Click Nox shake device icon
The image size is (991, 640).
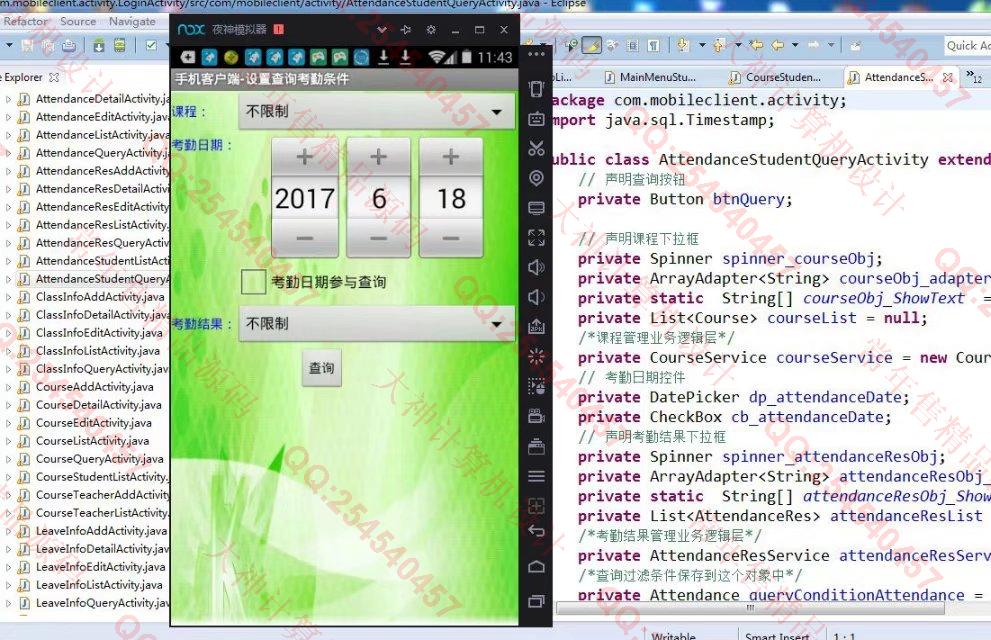point(536,88)
